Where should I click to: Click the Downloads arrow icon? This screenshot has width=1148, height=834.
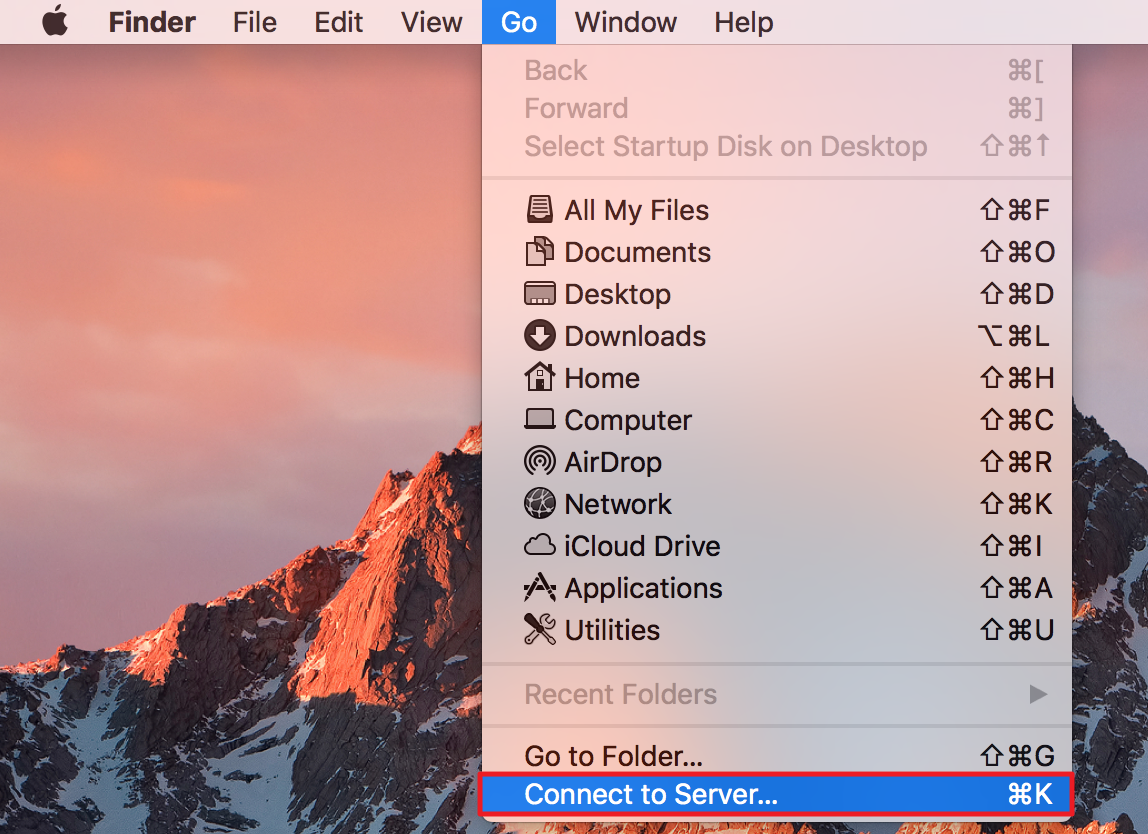click(x=540, y=335)
